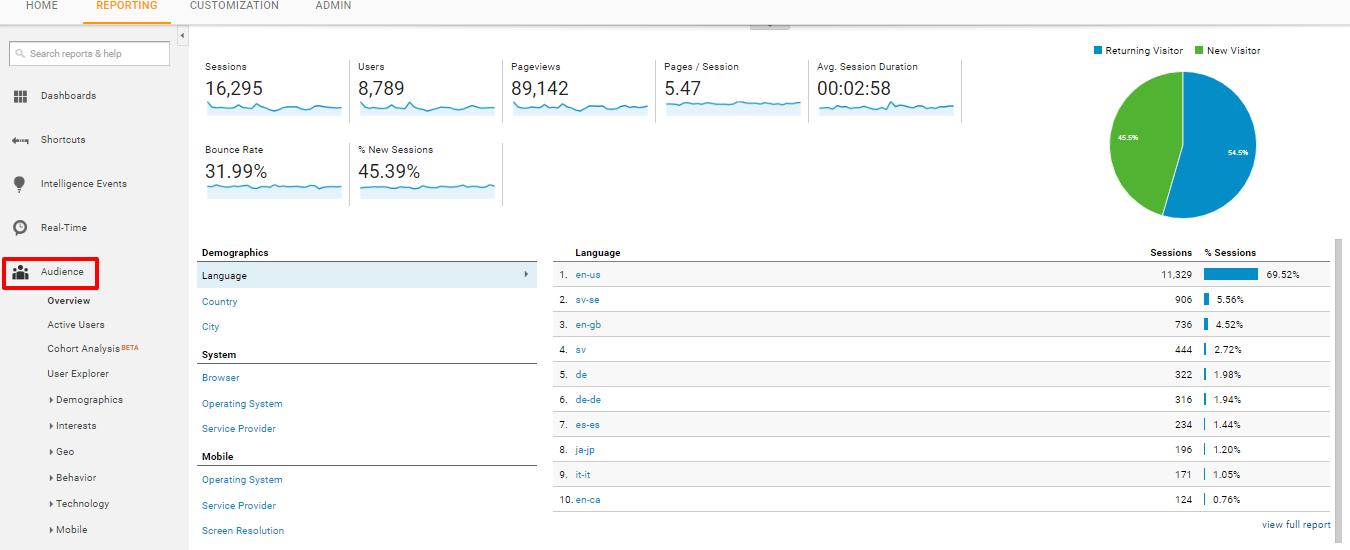Expand the Interests submenu
1350x550 pixels.
coord(73,426)
